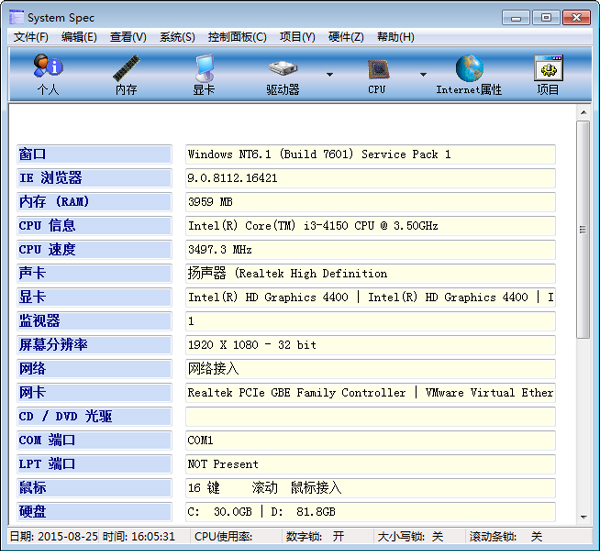Click the IE 浏览器 label button
The height and width of the screenshot is (551, 600).
pyautogui.click(x=94, y=178)
